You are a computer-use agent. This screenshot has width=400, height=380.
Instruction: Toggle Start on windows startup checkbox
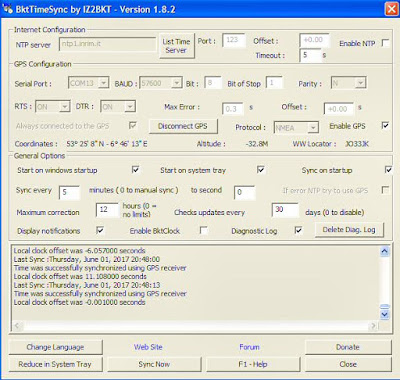135,170
